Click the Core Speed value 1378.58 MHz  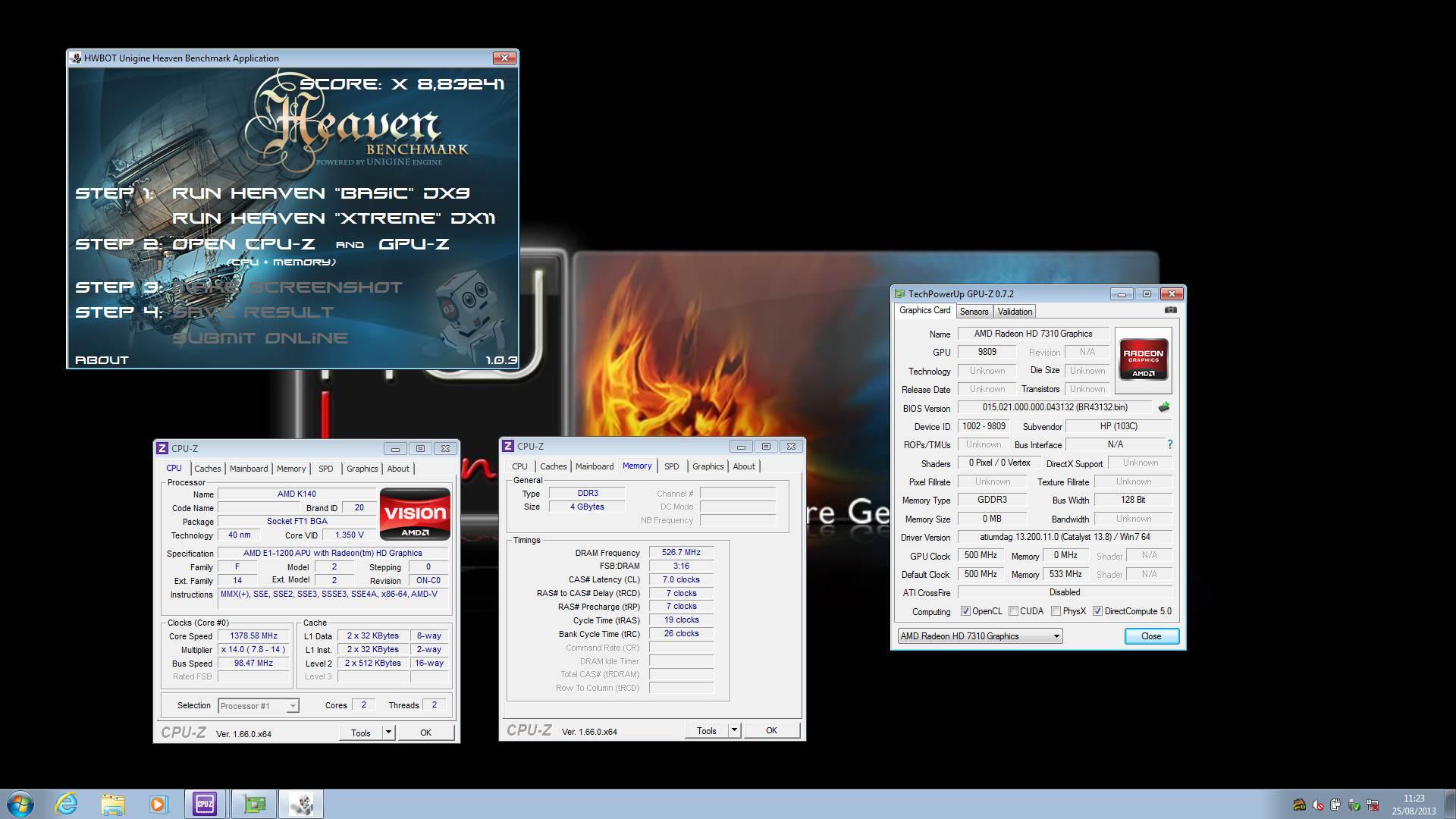coord(253,636)
